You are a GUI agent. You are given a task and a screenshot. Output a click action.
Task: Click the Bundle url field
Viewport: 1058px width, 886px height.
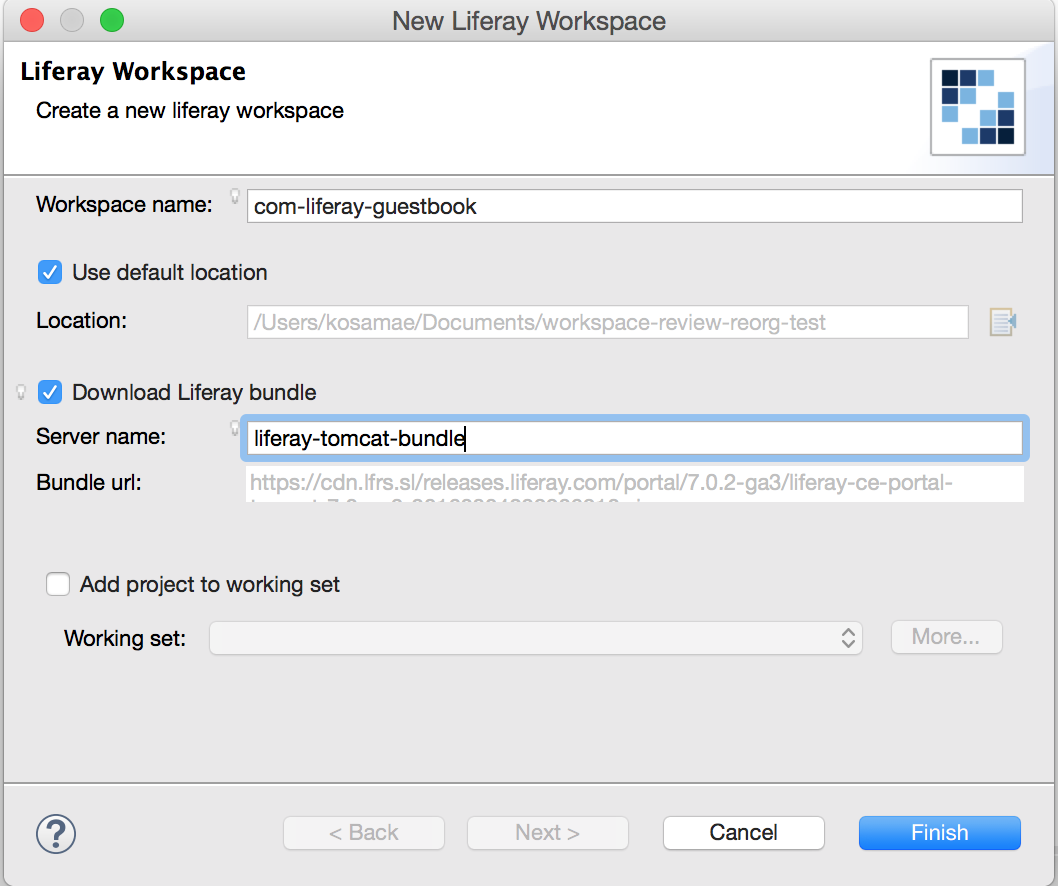point(634,484)
